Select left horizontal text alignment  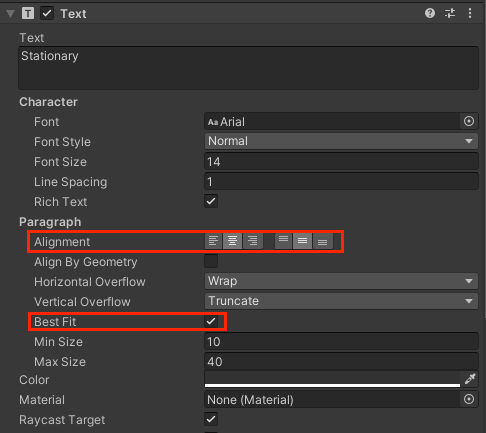[213, 241]
